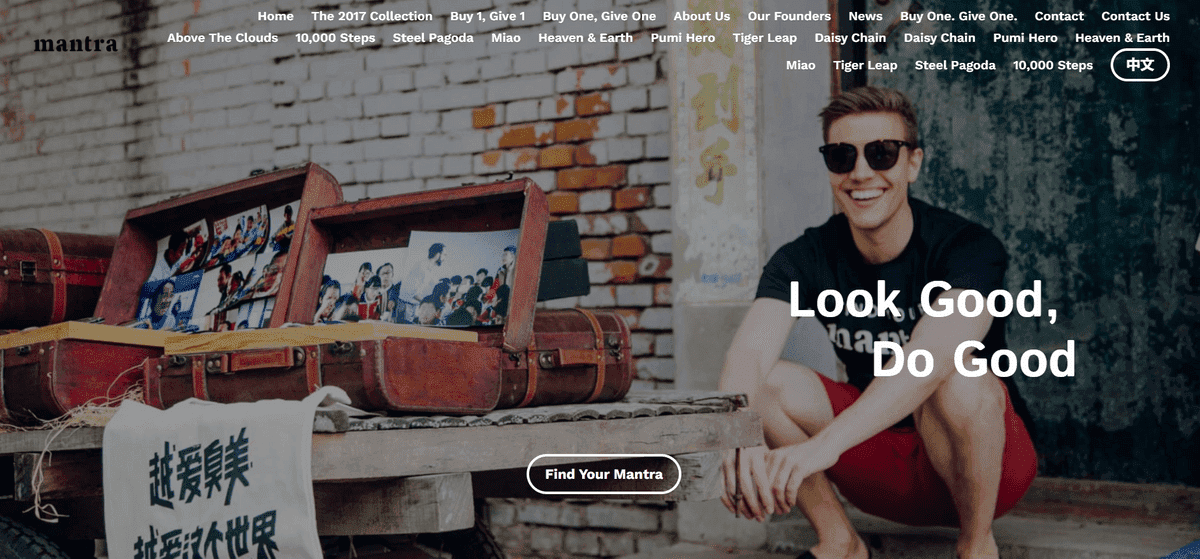Open the Buy 1, Give 1 link

[488, 16]
